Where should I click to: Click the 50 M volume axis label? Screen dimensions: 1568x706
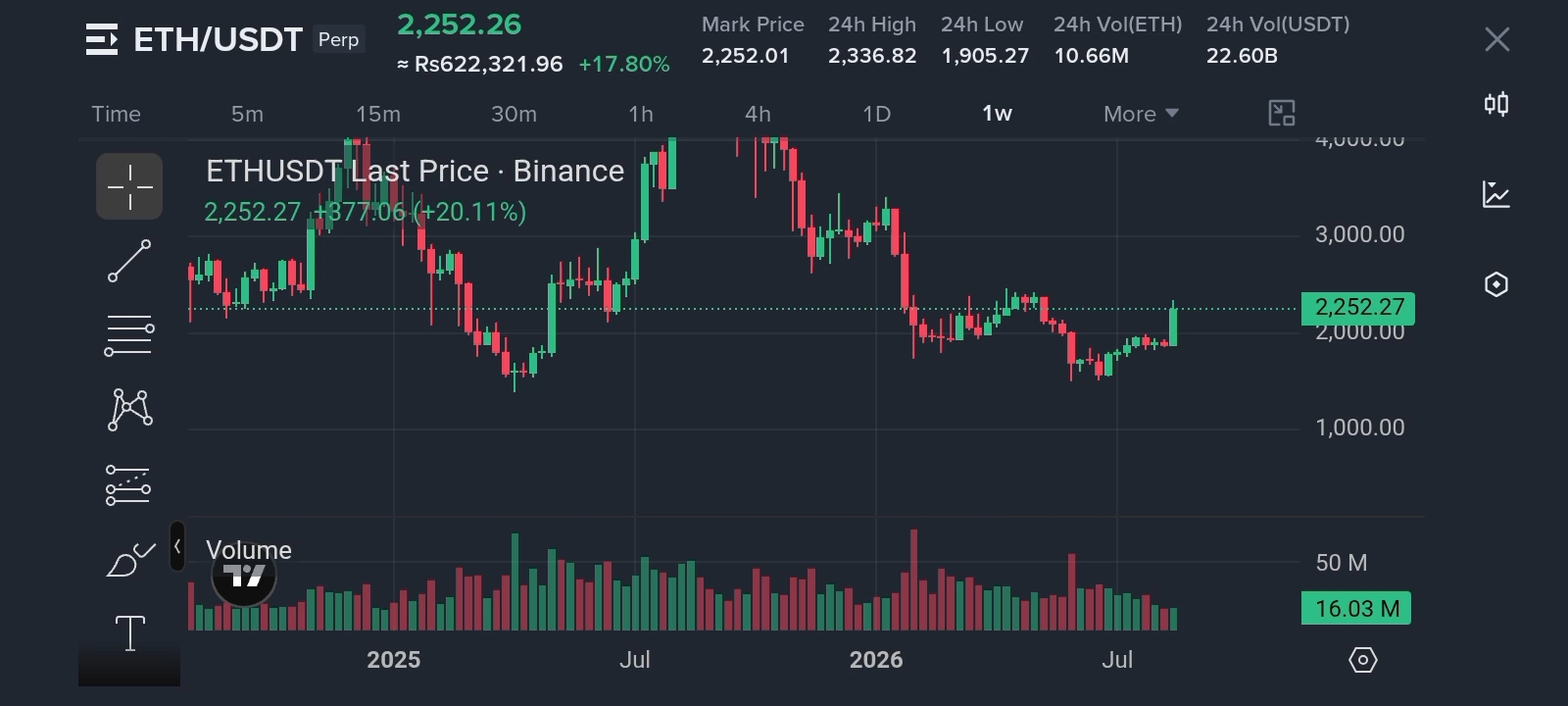point(1341,563)
